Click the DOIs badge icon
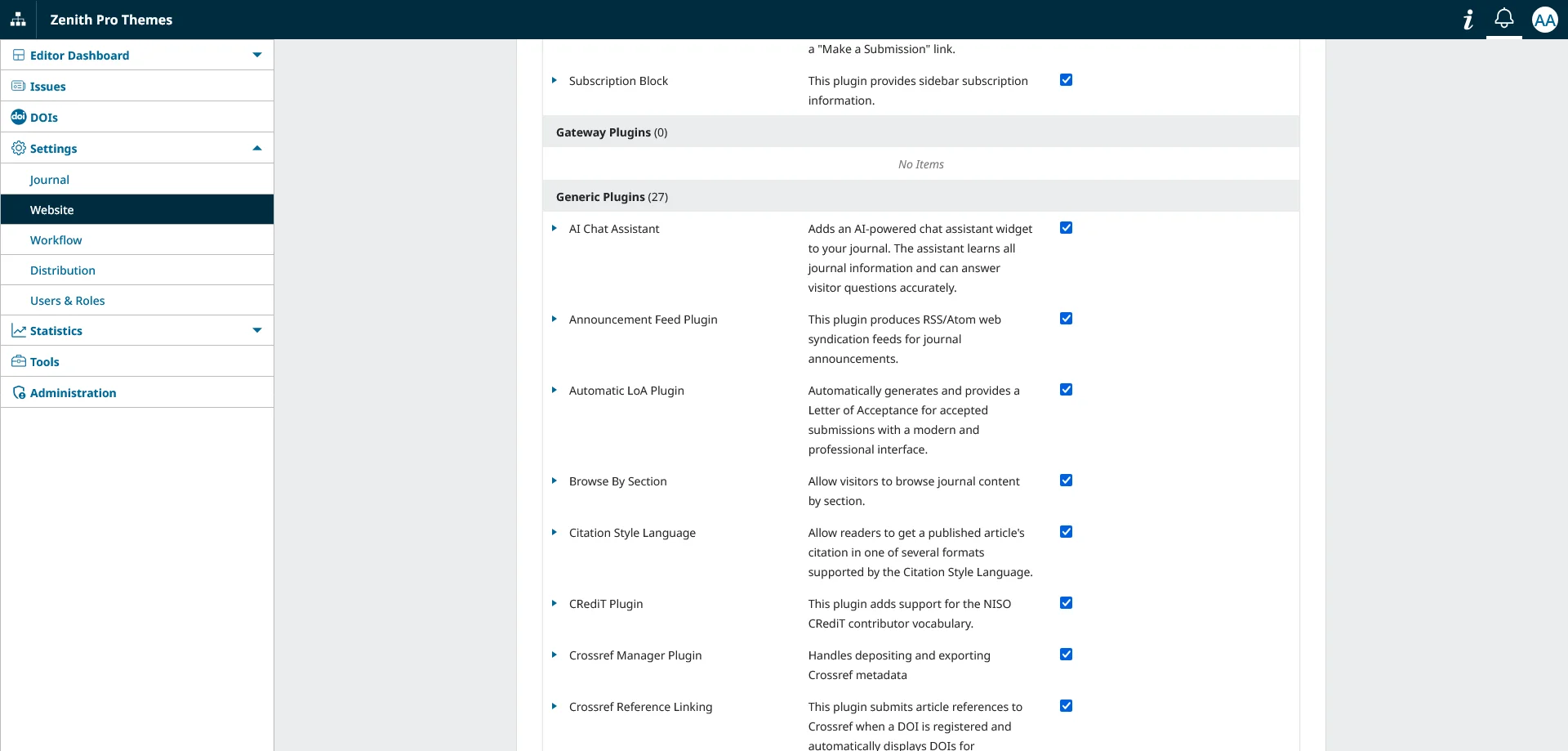 [x=18, y=117]
